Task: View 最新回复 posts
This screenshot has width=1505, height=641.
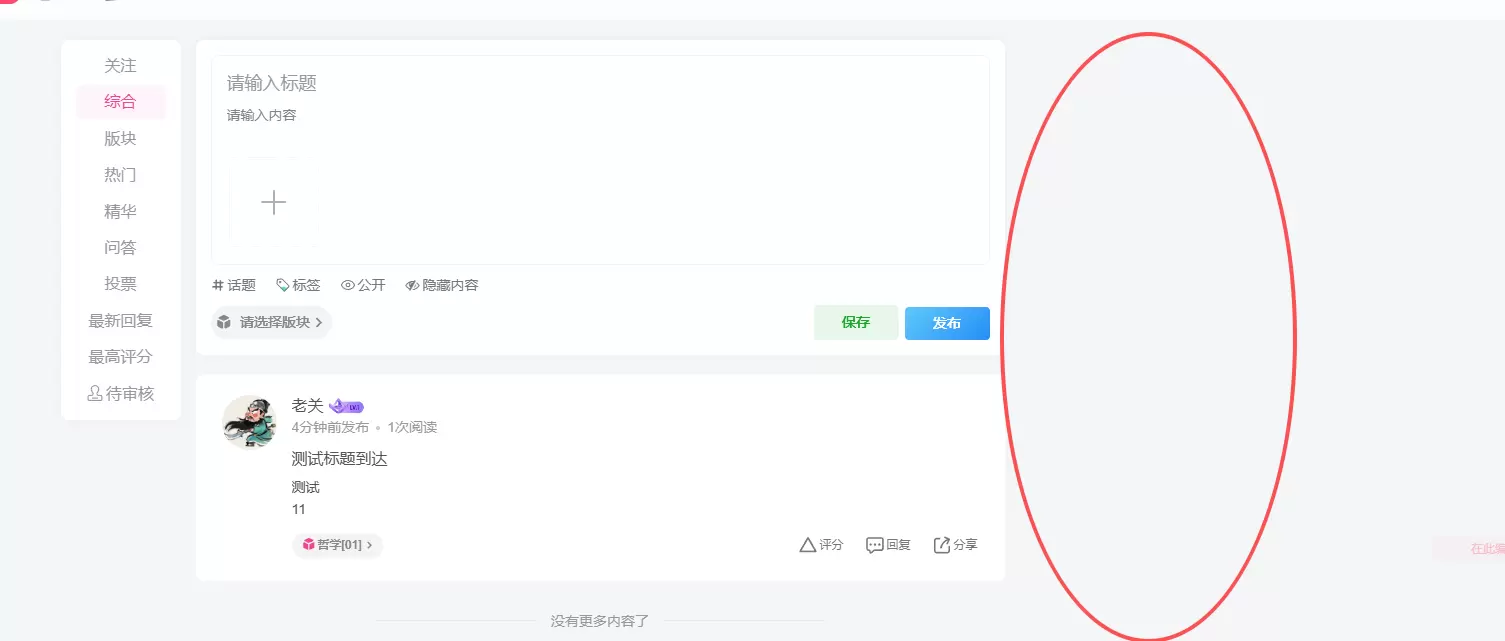Action: point(120,321)
